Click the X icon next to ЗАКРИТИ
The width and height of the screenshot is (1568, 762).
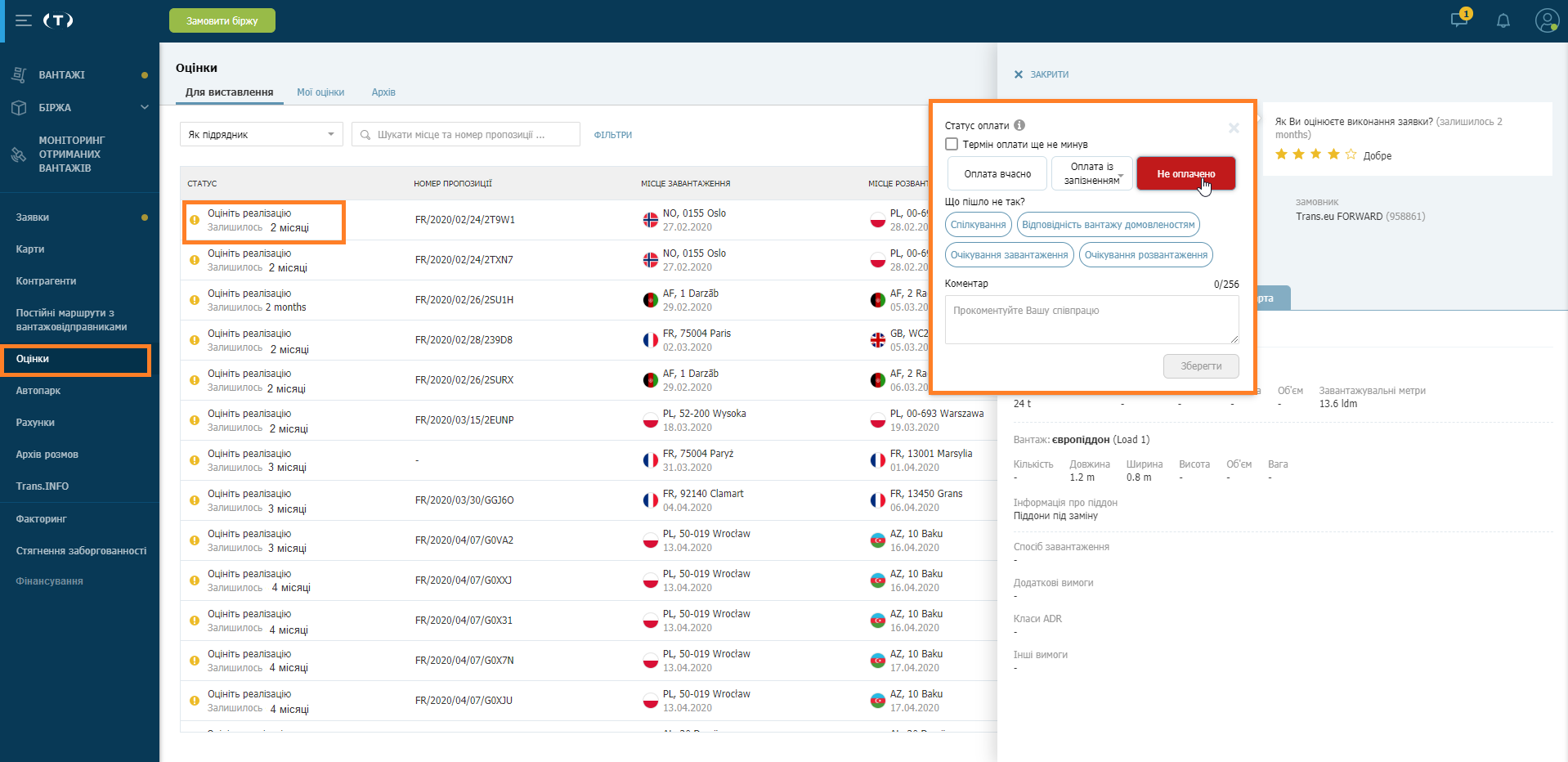coord(1019,74)
